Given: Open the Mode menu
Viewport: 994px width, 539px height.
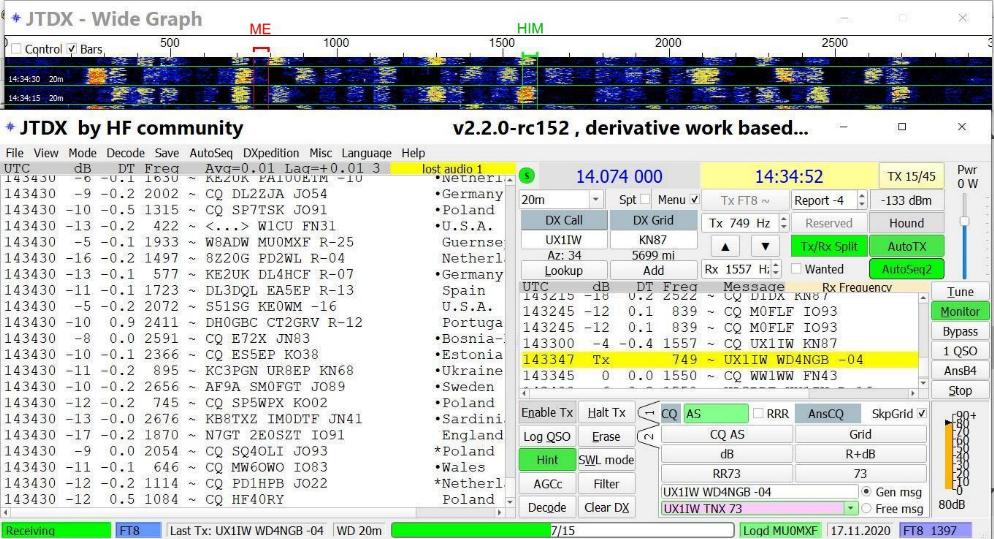Looking at the screenshot, I should click(x=82, y=153).
